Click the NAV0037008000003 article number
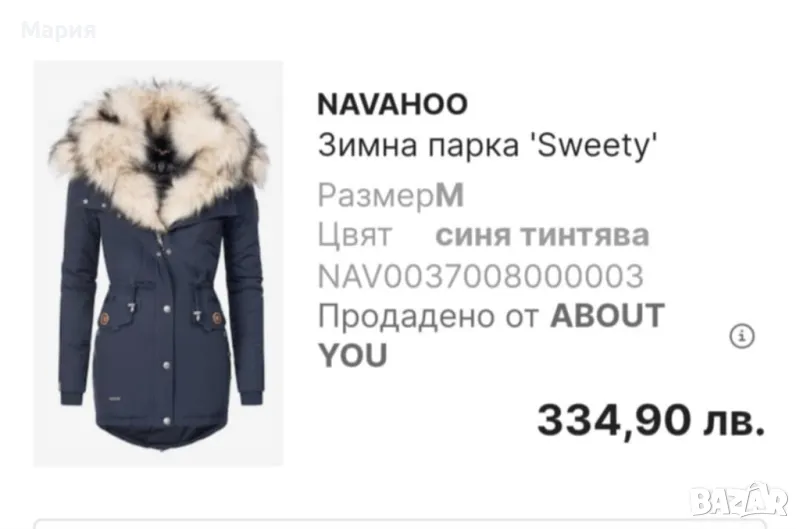800x529 pixels. click(480, 276)
